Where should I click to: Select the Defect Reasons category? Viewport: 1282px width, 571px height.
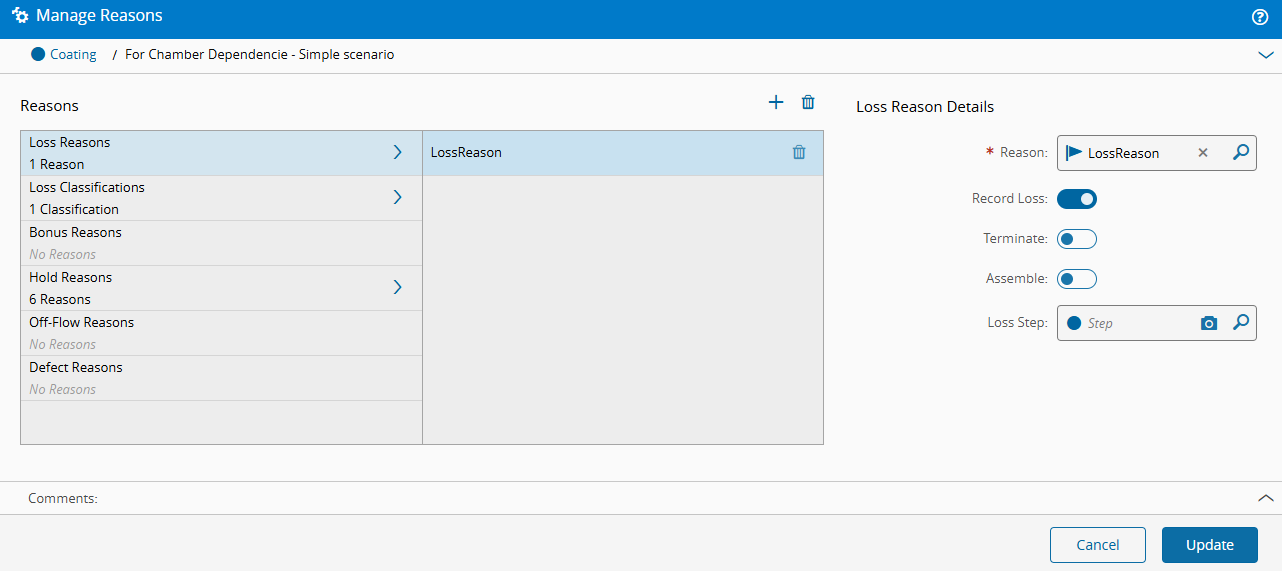(x=221, y=378)
